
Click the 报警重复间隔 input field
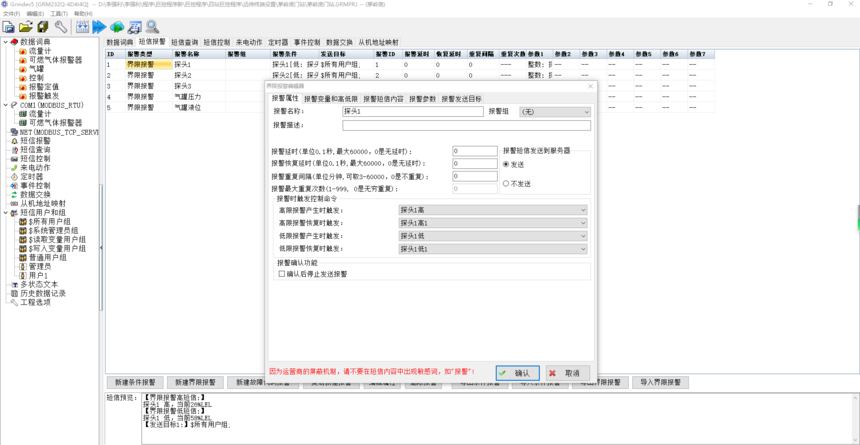pyautogui.click(x=475, y=176)
